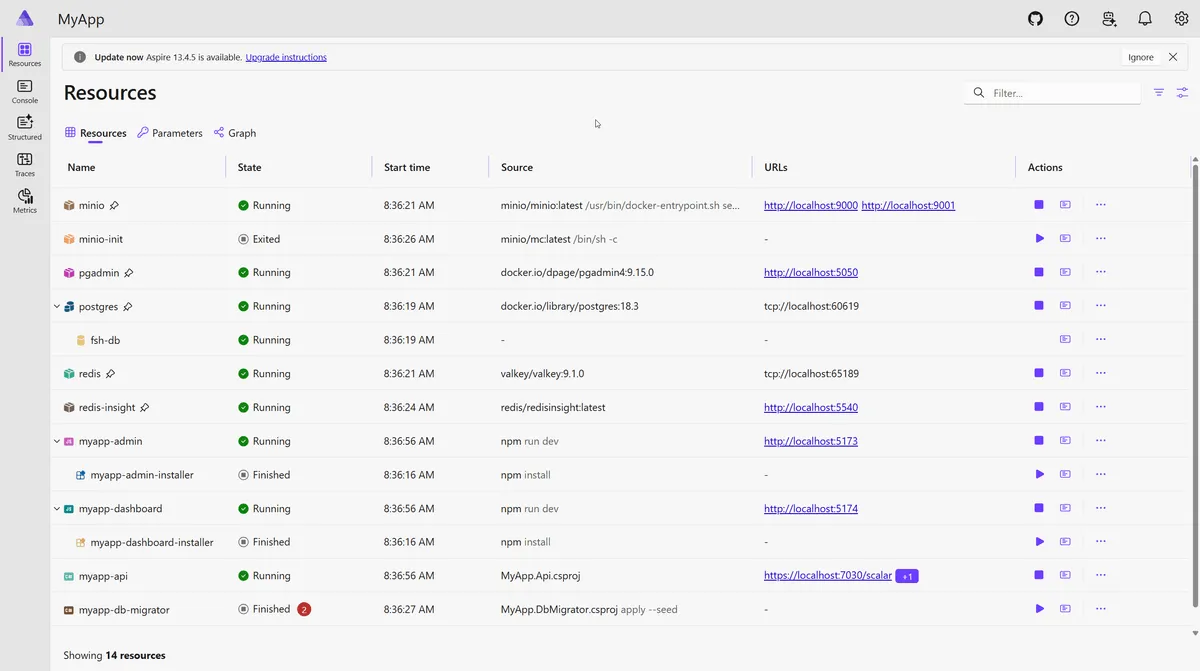This screenshot has width=1200, height=671.
Task: Open more actions menu for redis
Action: pos(1101,373)
